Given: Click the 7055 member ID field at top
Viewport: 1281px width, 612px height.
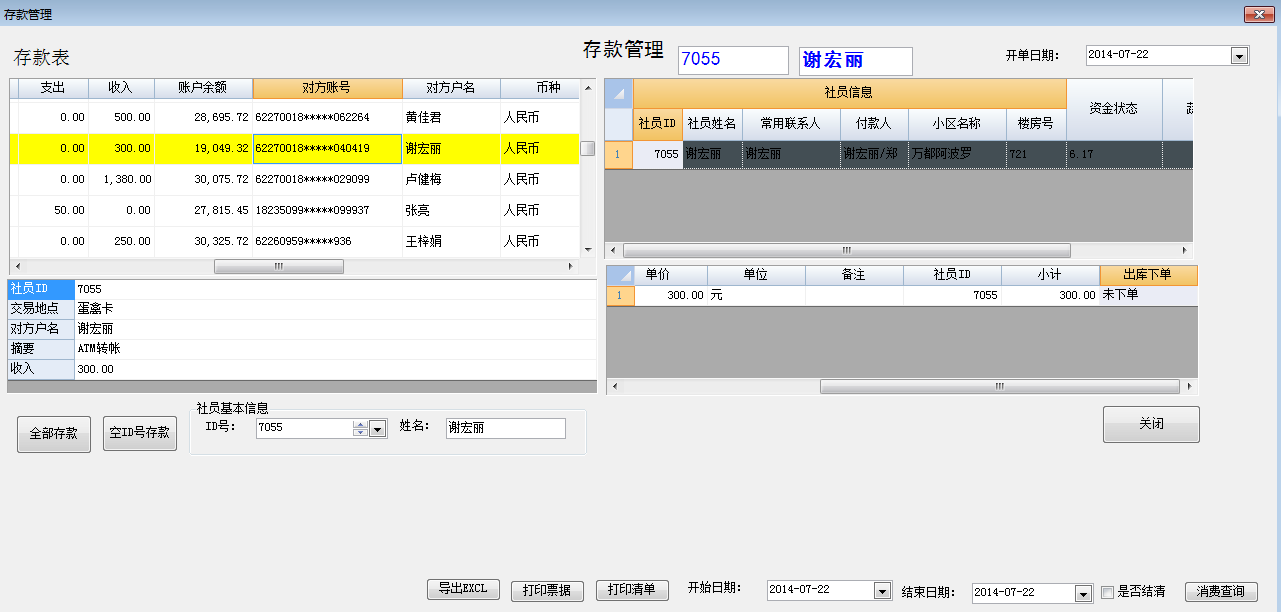Looking at the screenshot, I should [733, 60].
